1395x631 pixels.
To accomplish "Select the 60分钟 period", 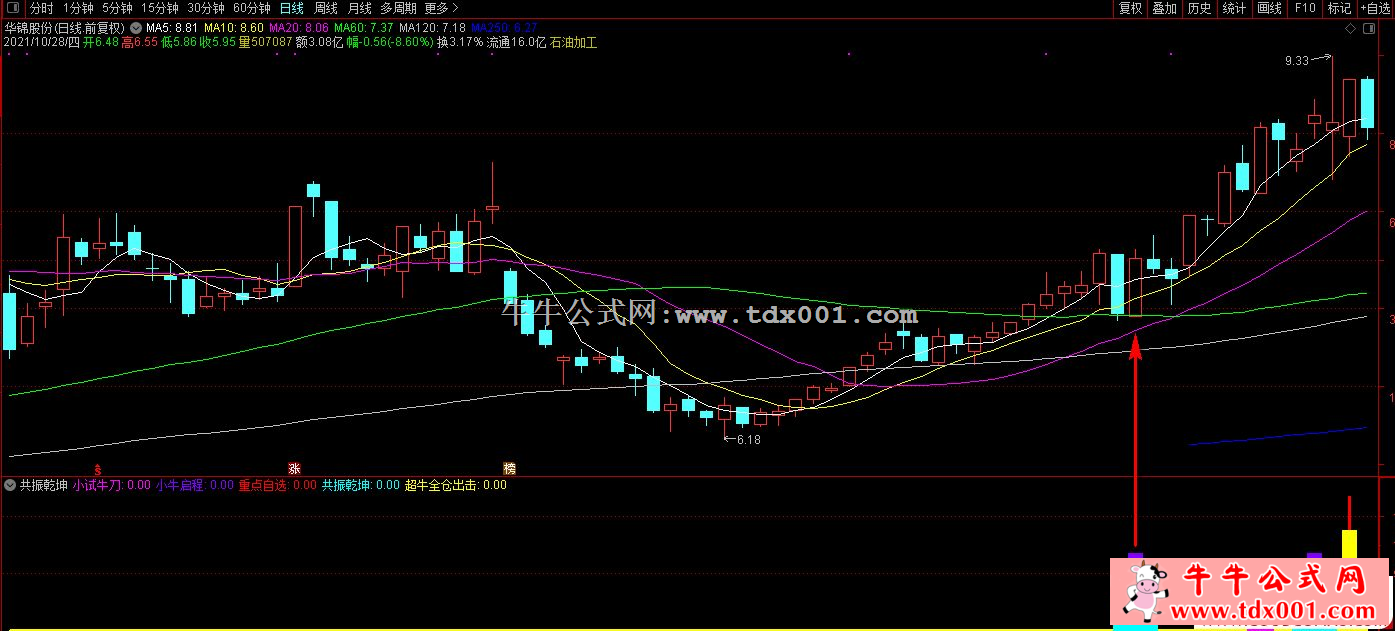I will [x=252, y=8].
